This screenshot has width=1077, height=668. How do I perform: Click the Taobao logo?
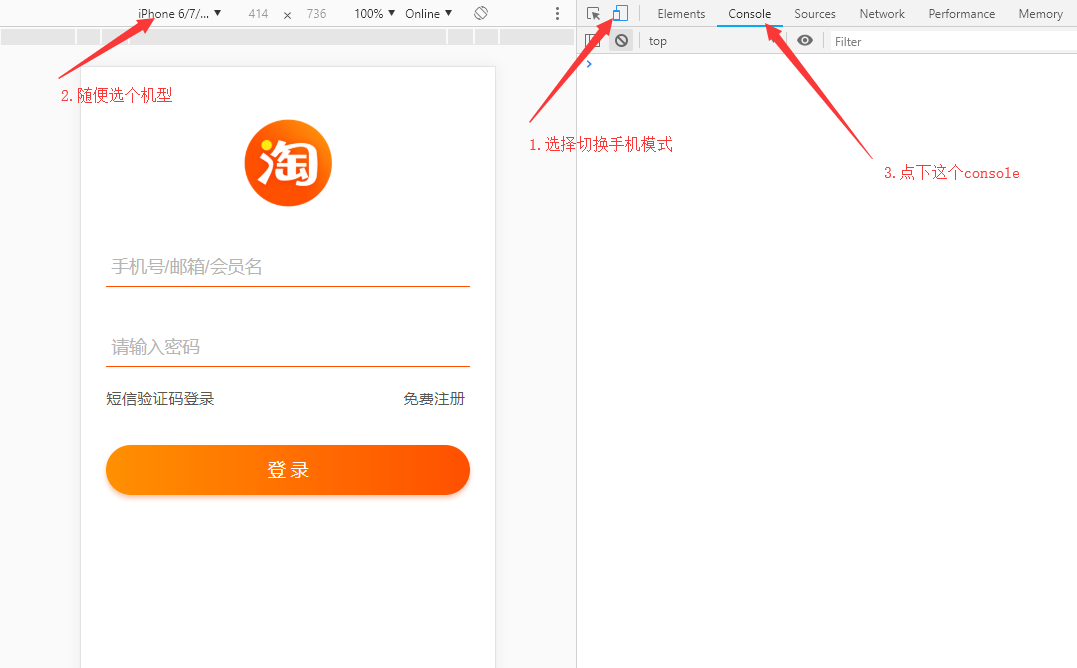point(288,163)
